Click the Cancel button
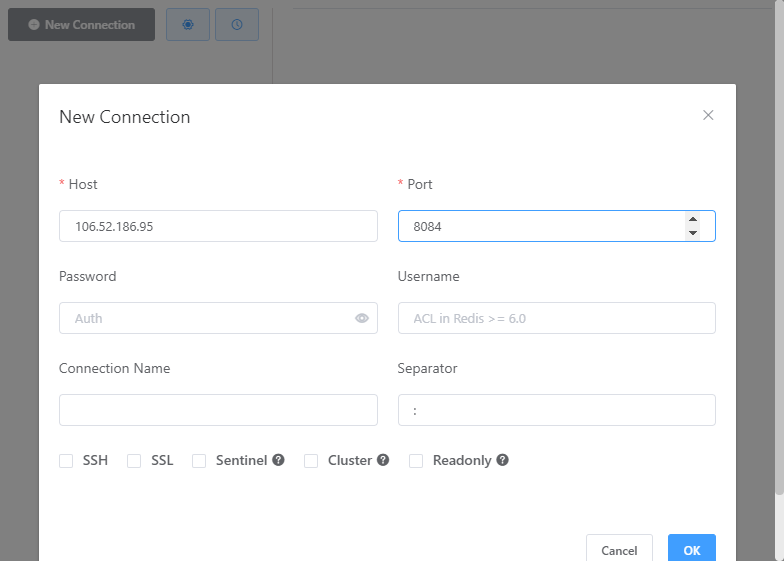The image size is (784, 561). coord(619,550)
